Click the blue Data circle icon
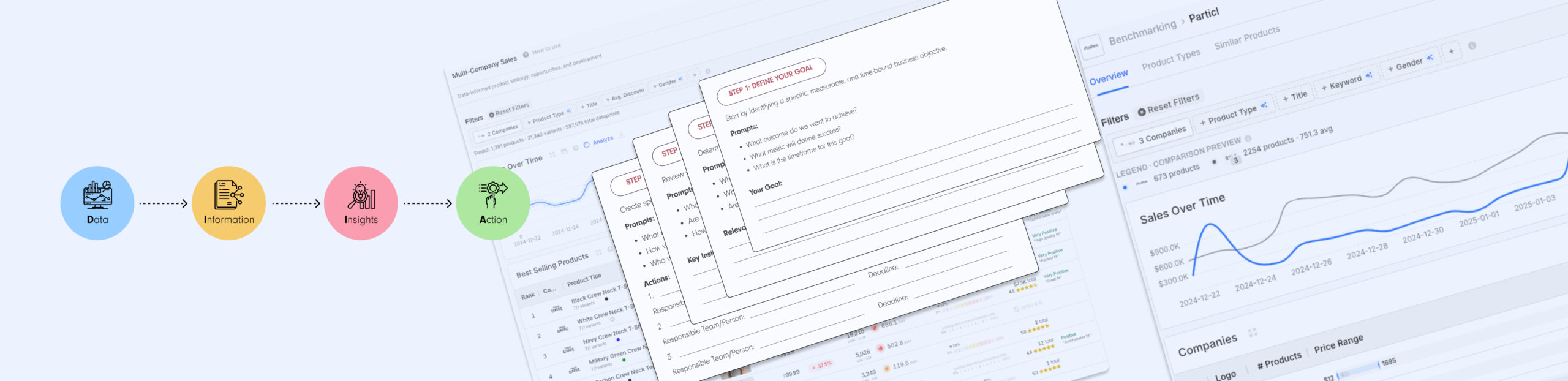Viewport: 1568px width, 381px height. [97, 203]
